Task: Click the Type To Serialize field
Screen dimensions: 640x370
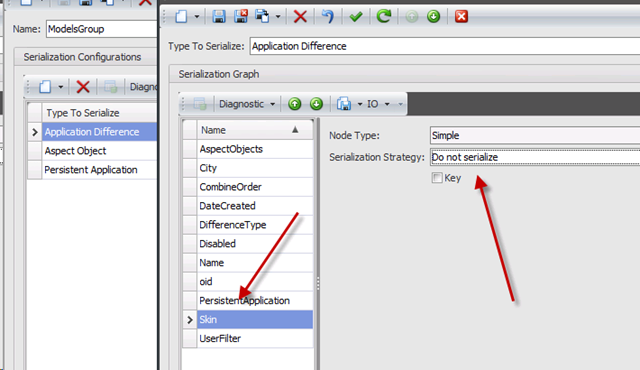Action: coord(445,46)
